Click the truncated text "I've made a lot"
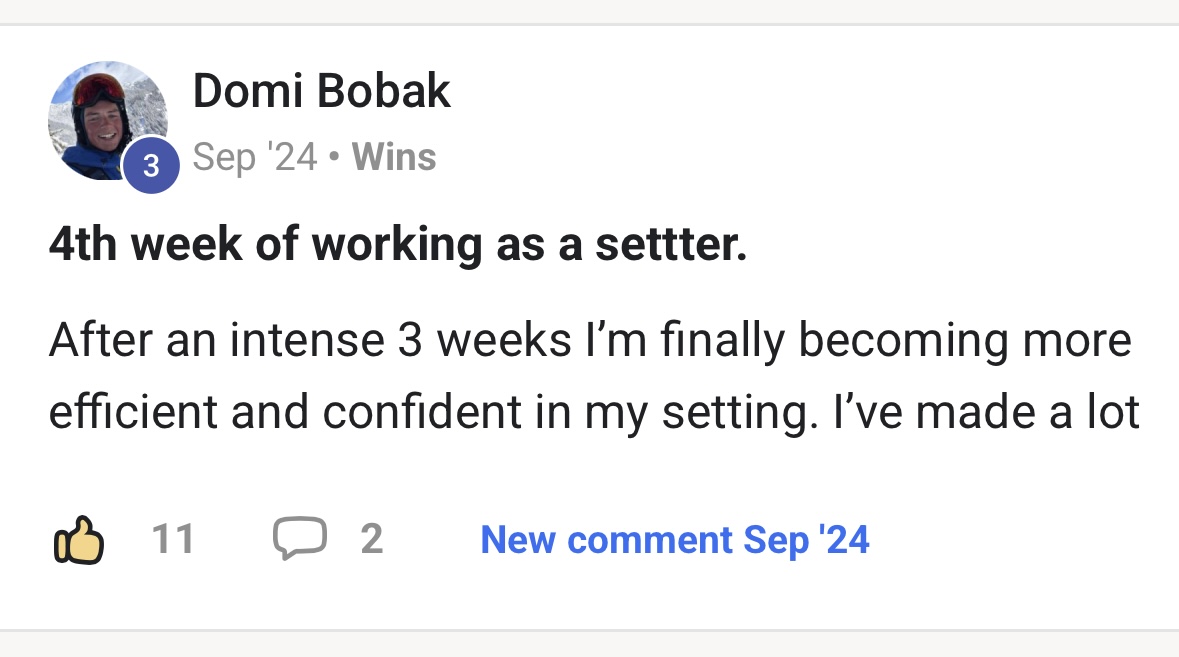The height and width of the screenshot is (657, 1179). (986, 412)
